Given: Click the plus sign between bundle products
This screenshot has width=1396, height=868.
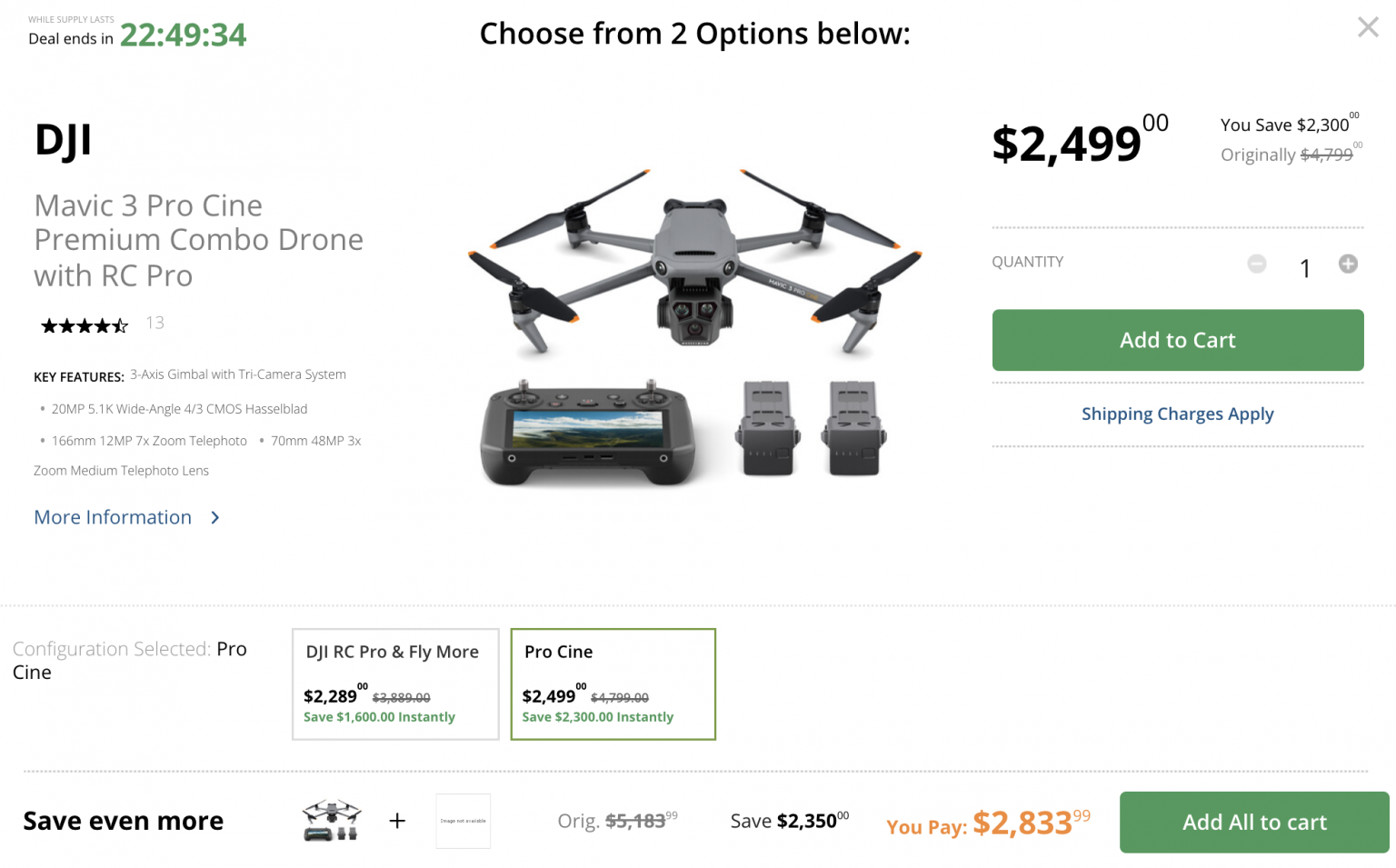Looking at the screenshot, I should (396, 821).
